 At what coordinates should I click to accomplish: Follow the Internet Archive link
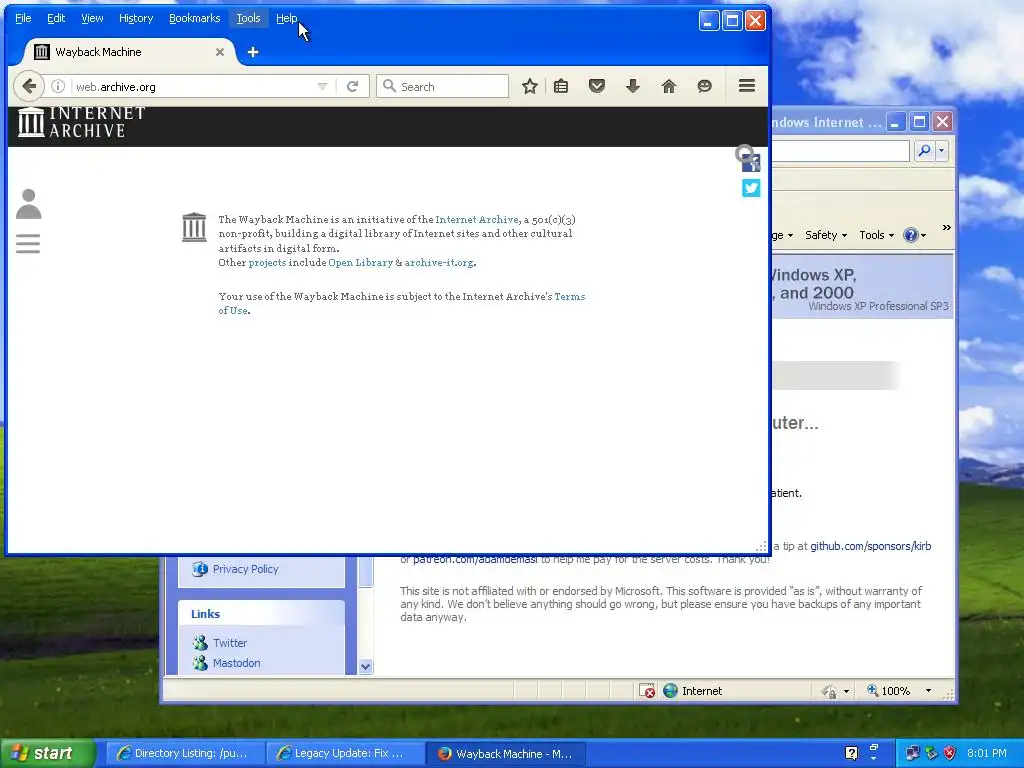pyautogui.click(x=477, y=220)
